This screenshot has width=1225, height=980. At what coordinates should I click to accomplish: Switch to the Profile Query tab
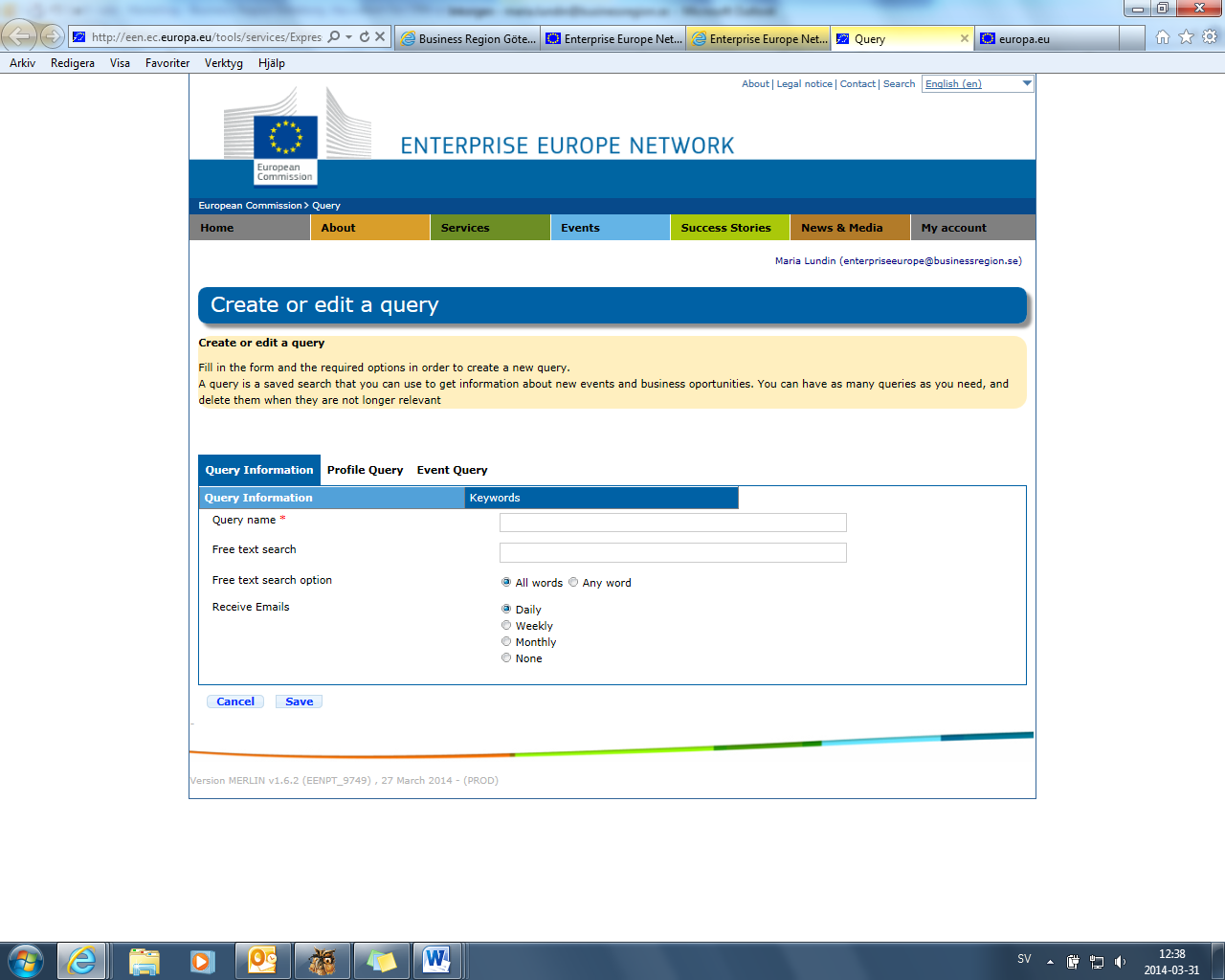pos(365,470)
